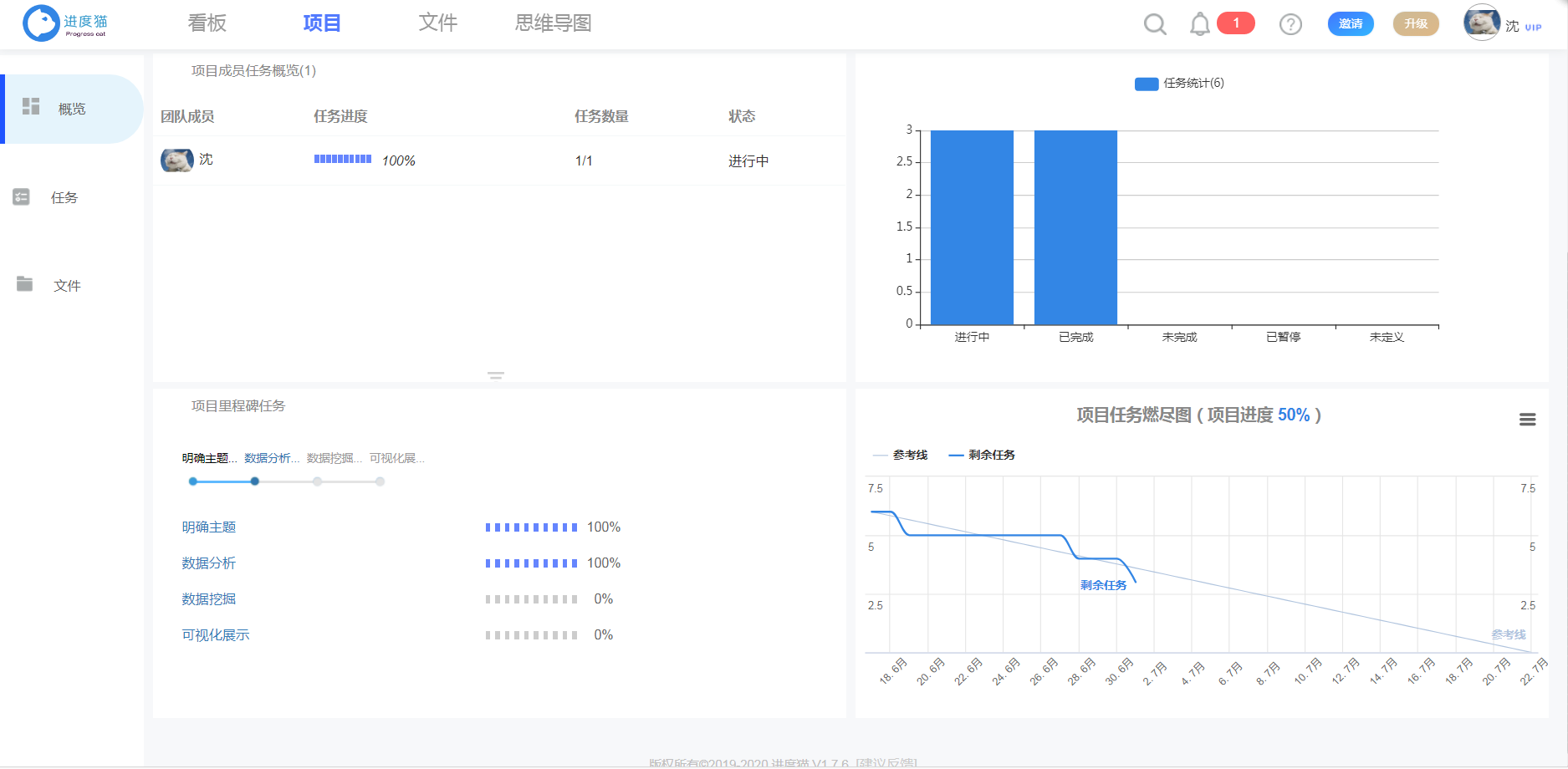Click the 已暂停 axis label in chart
1568x769 pixels.
[x=1283, y=337]
